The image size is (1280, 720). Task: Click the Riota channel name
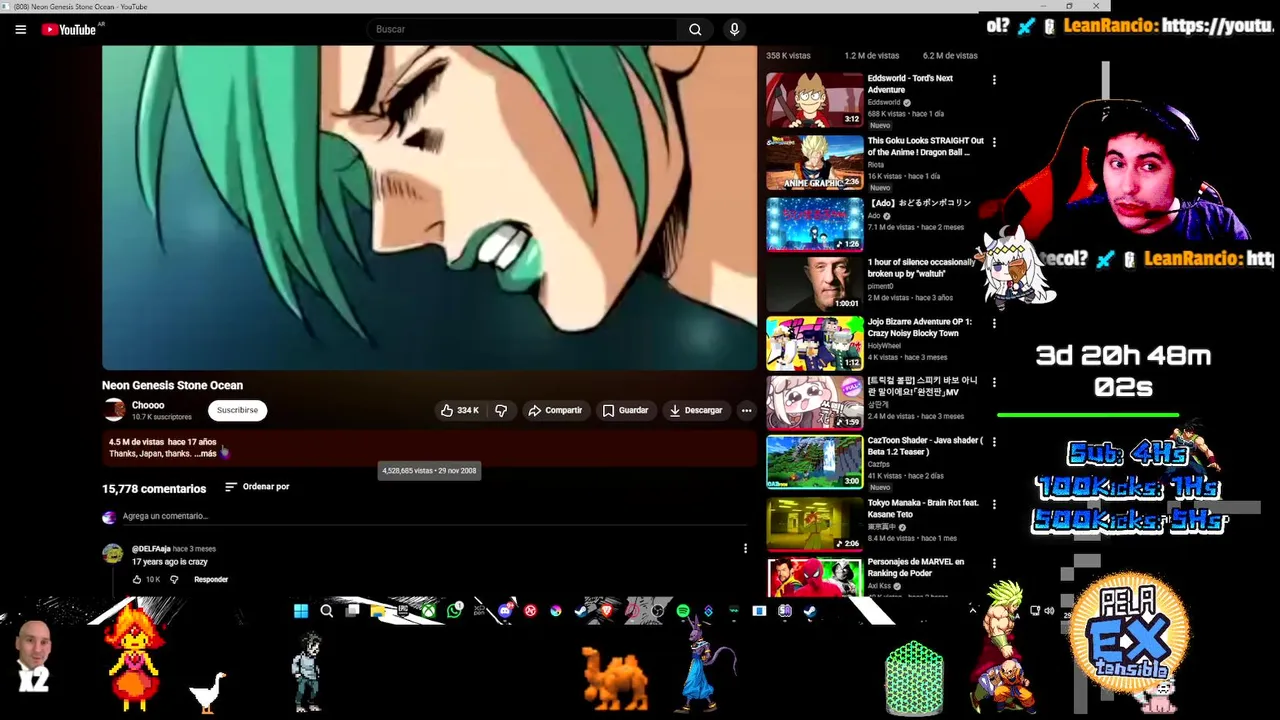pyautogui.click(x=876, y=164)
